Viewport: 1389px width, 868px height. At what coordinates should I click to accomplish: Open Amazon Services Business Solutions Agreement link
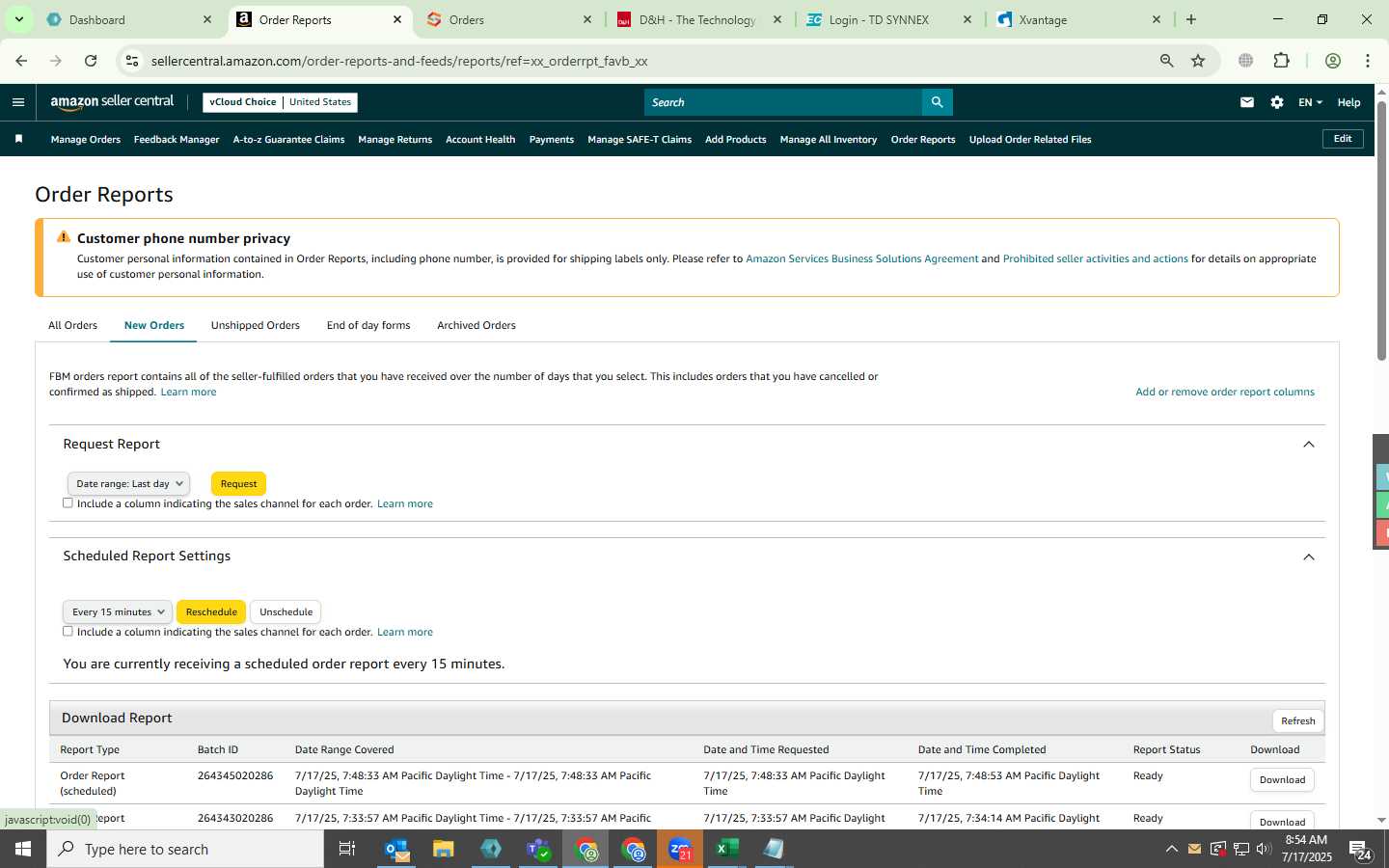(862, 258)
